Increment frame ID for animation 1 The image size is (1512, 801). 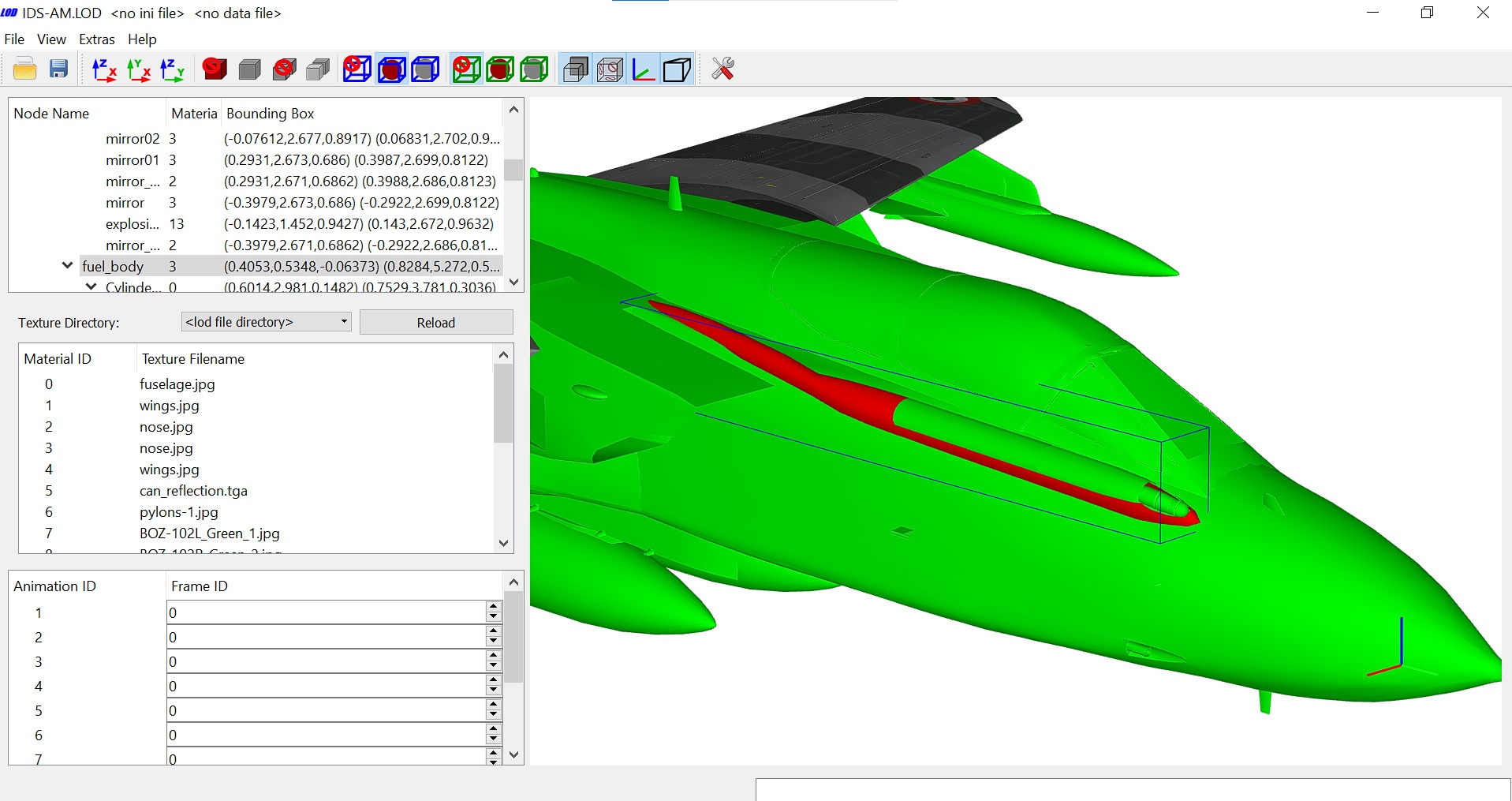pyautogui.click(x=494, y=607)
